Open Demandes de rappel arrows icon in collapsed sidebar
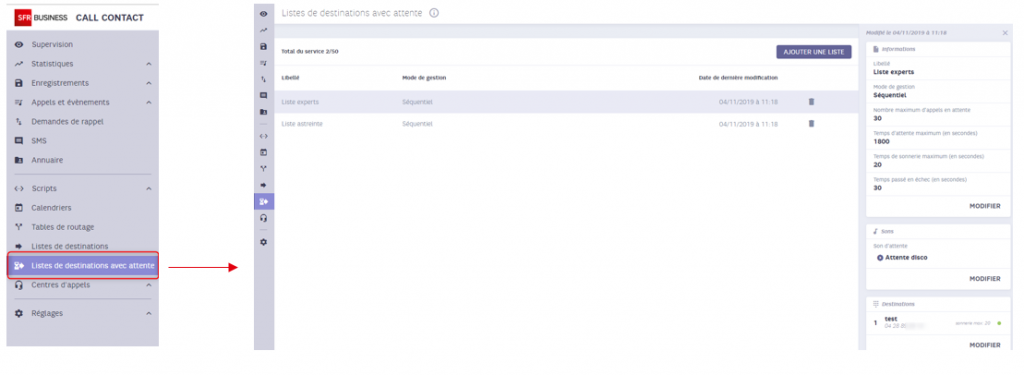This screenshot has width=1024, height=375. click(264, 79)
